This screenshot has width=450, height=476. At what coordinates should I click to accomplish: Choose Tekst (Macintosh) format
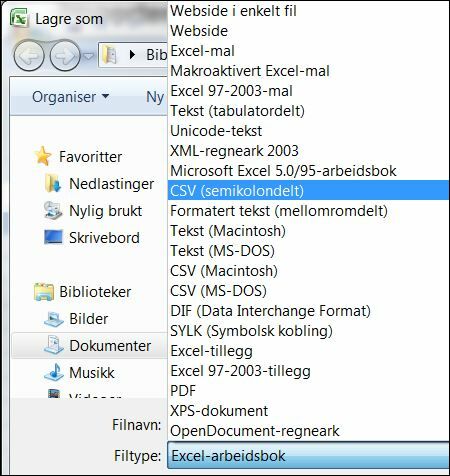tap(308, 231)
